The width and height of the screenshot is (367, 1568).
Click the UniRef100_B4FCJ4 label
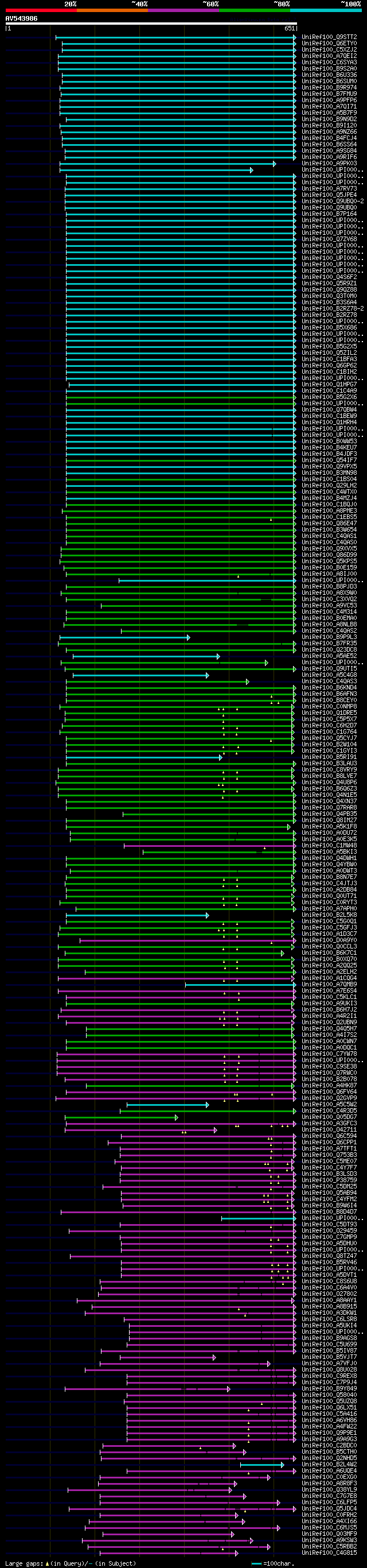329,138
